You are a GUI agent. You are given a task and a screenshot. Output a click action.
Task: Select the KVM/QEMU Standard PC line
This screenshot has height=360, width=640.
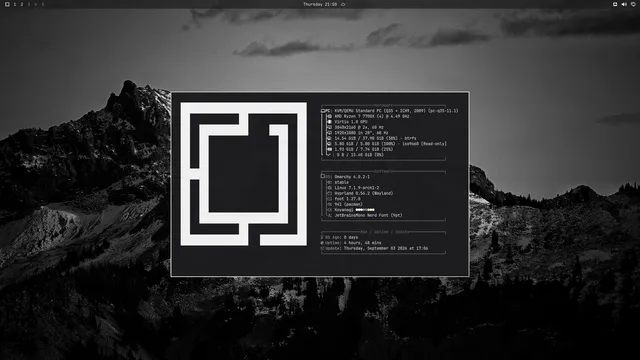click(x=396, y=111)
